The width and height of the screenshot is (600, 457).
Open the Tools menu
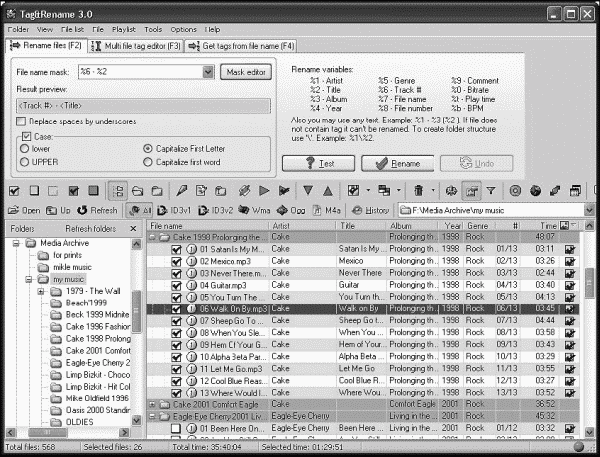coord(153,29)
